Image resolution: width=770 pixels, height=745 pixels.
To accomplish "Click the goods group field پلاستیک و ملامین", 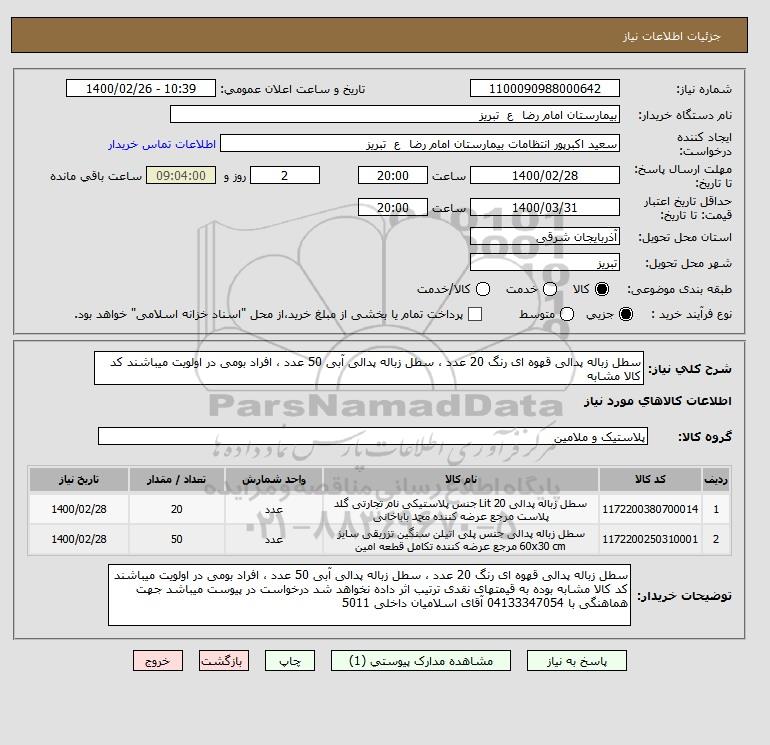I will (x=373, y=436).
